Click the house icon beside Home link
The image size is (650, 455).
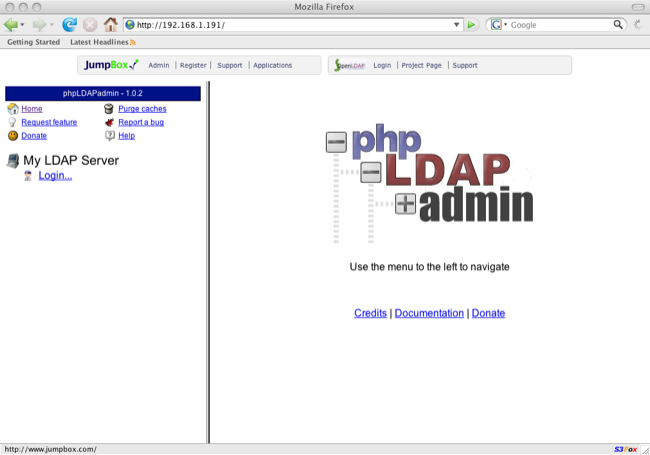click(x=13, y=109)
